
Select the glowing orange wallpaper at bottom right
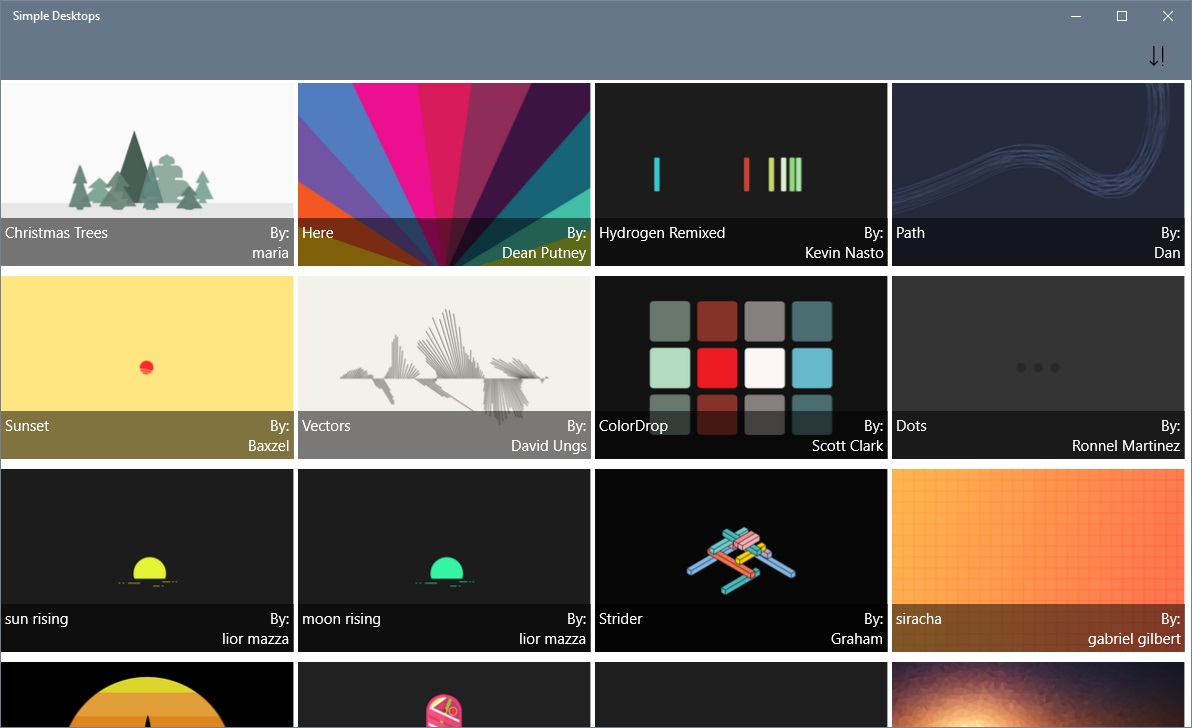pyautogui.click(x=1037, y=695)
